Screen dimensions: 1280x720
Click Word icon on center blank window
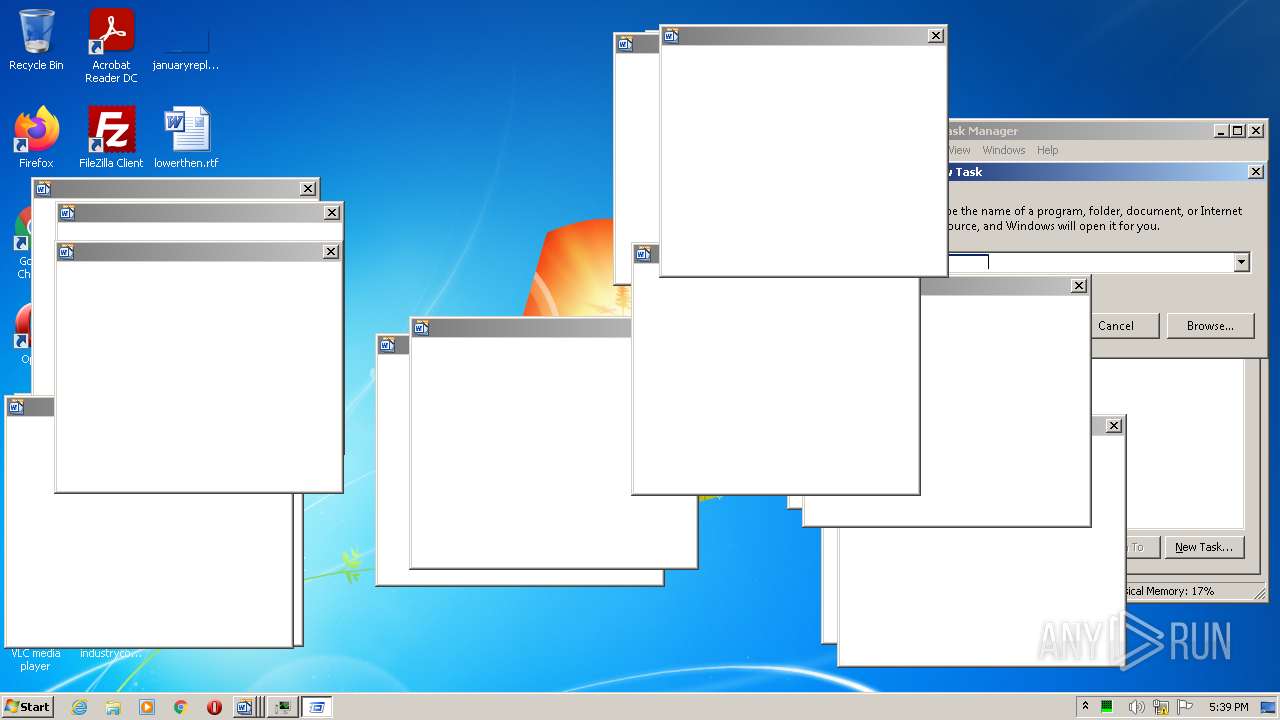click(x=421, y=328)
